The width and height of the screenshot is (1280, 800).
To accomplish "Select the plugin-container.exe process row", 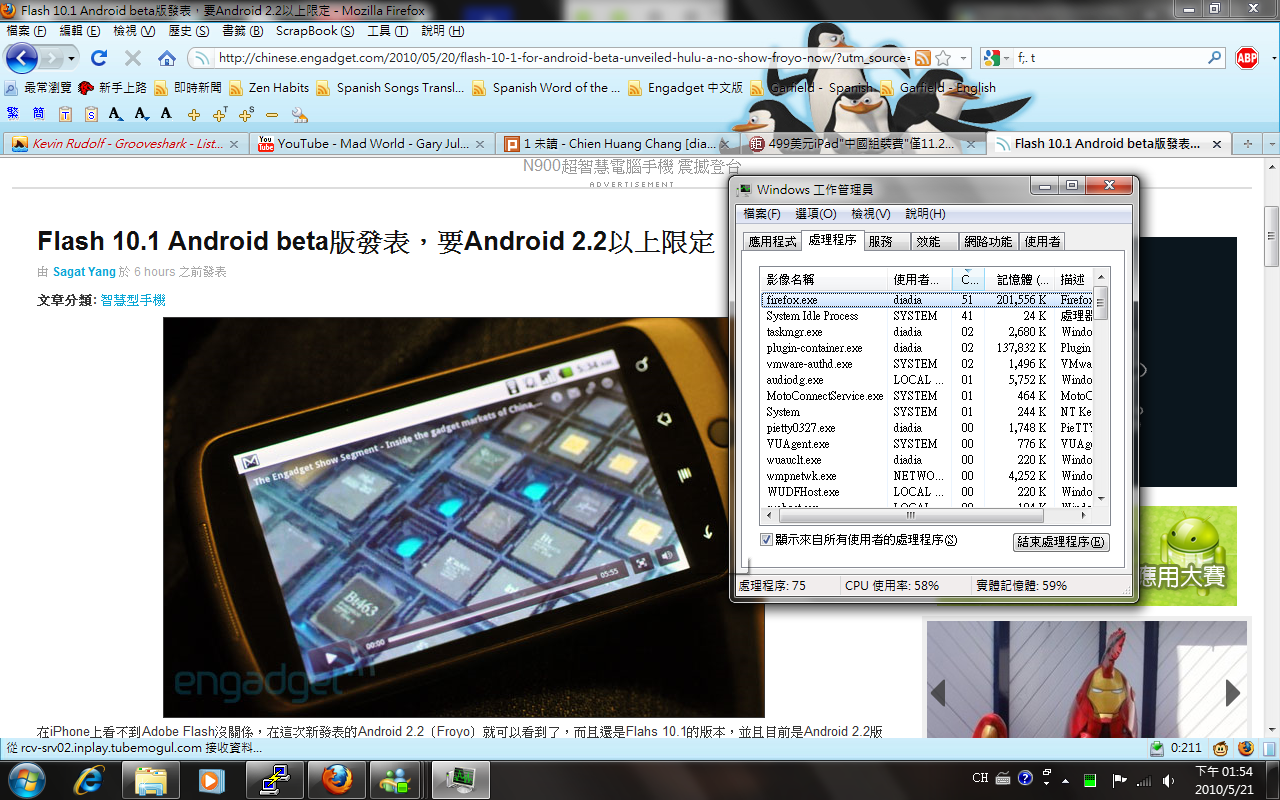I will coord(927,348).
